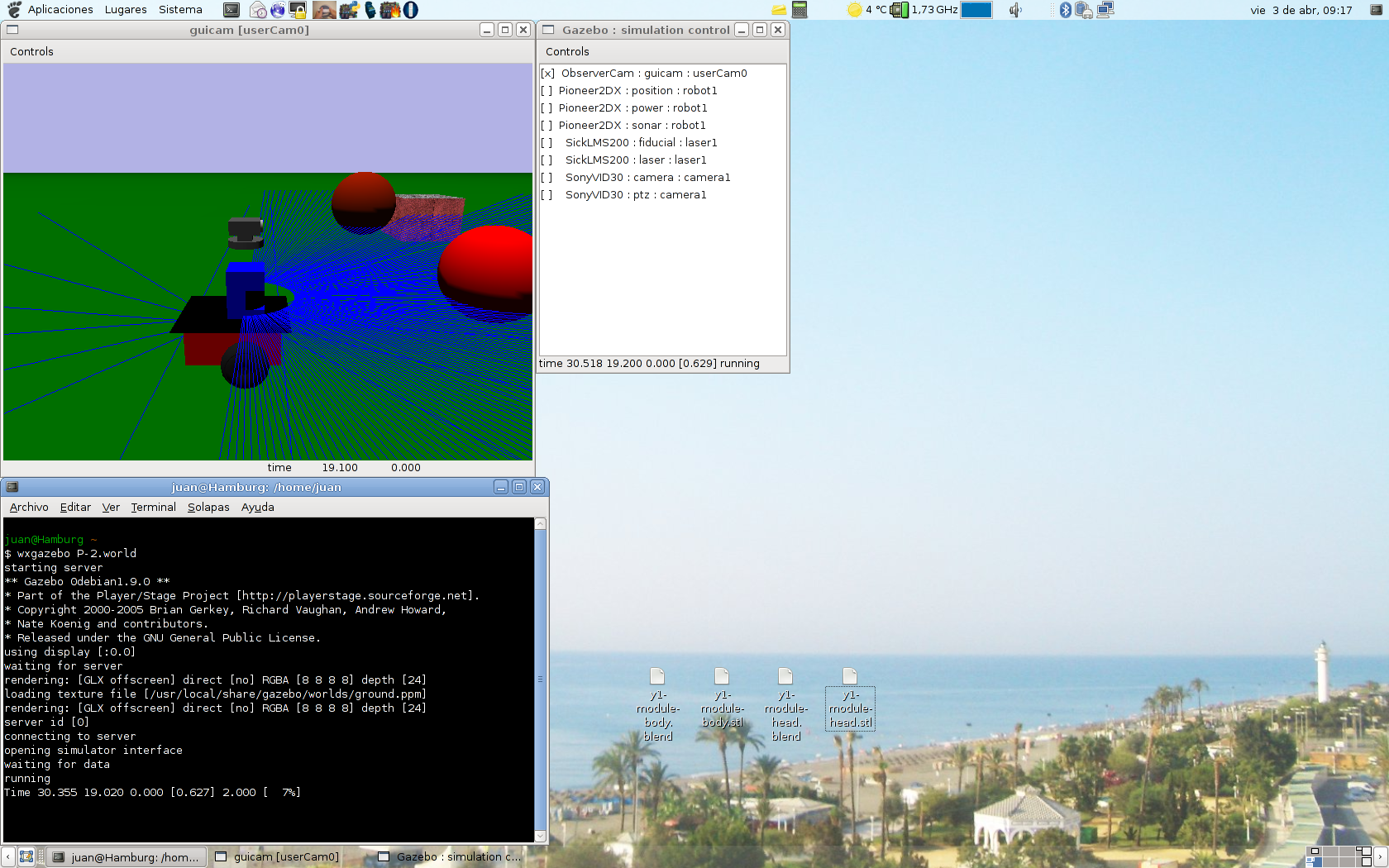Toggle SickLMS200 : laser : laser1 checkbox
The image size is (1389, 868).
[547, 160]
